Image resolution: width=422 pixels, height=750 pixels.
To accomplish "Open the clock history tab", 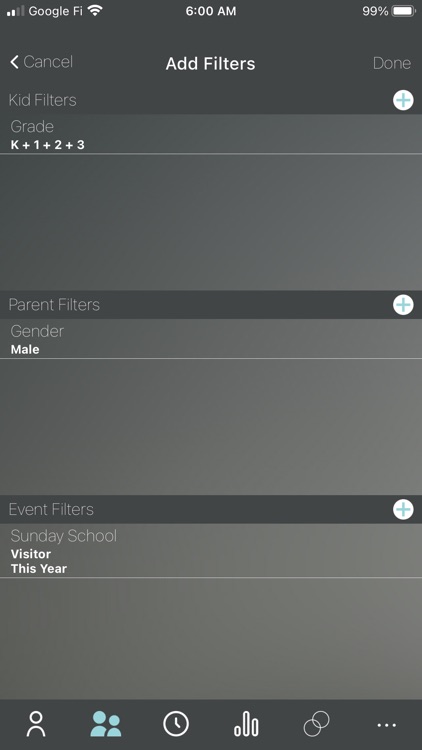I will pyautogui.click(x=176, y=724).
